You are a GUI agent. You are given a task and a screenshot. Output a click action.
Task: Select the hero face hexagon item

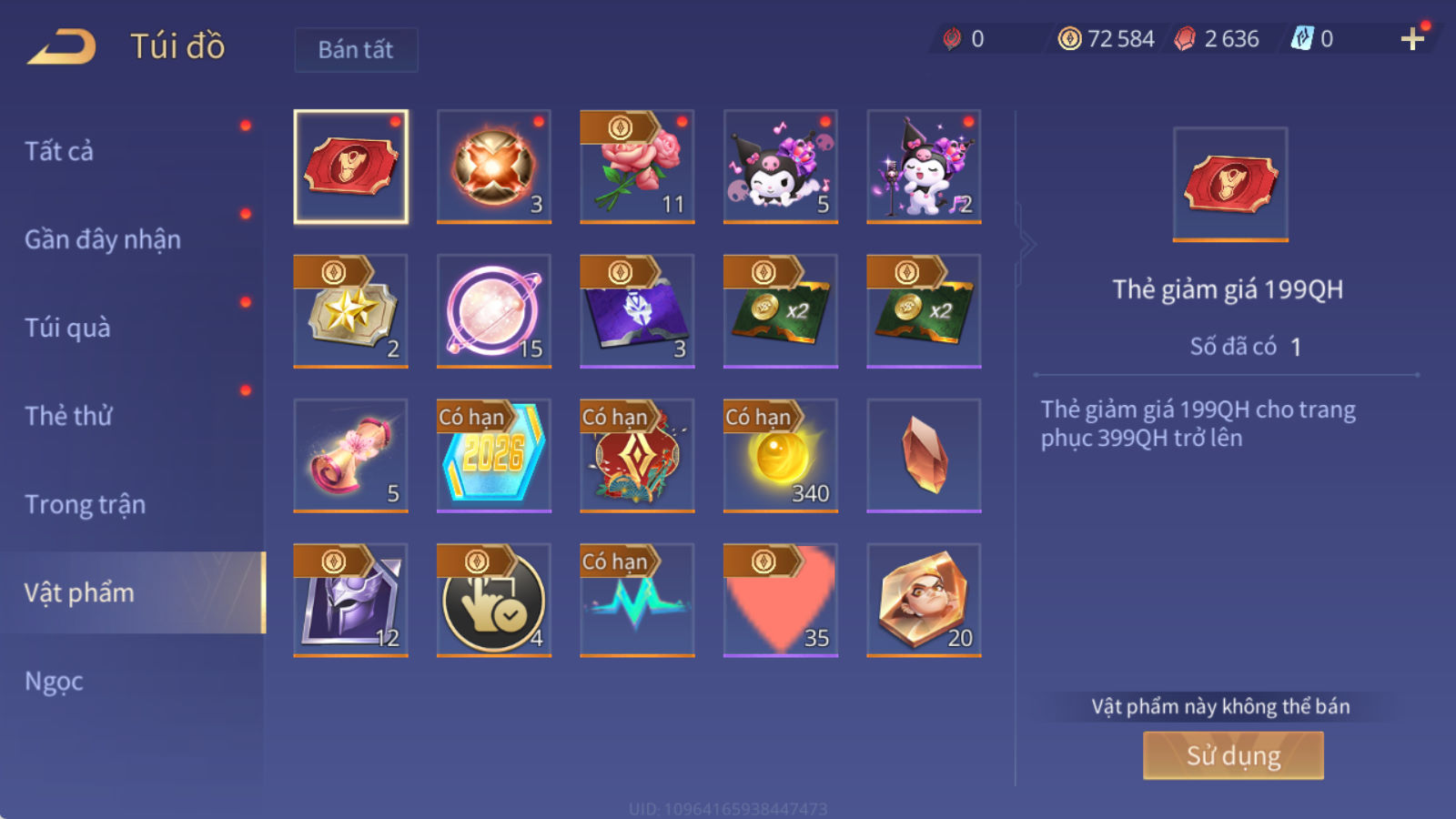924,600
